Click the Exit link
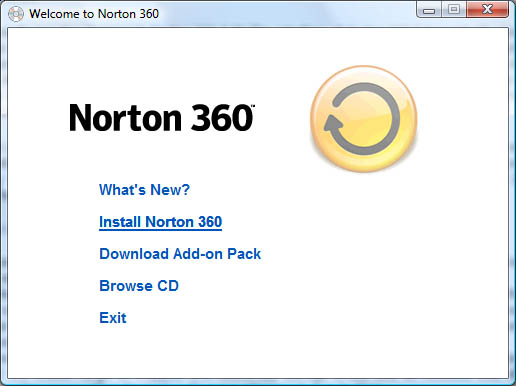 [113, 318]
